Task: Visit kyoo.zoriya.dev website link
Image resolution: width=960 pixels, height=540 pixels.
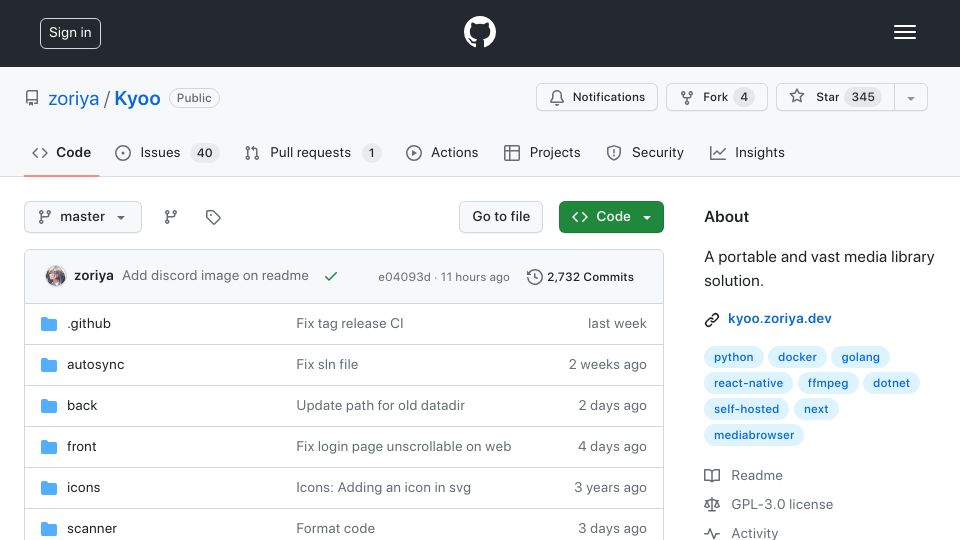Action: pos(779,318)
